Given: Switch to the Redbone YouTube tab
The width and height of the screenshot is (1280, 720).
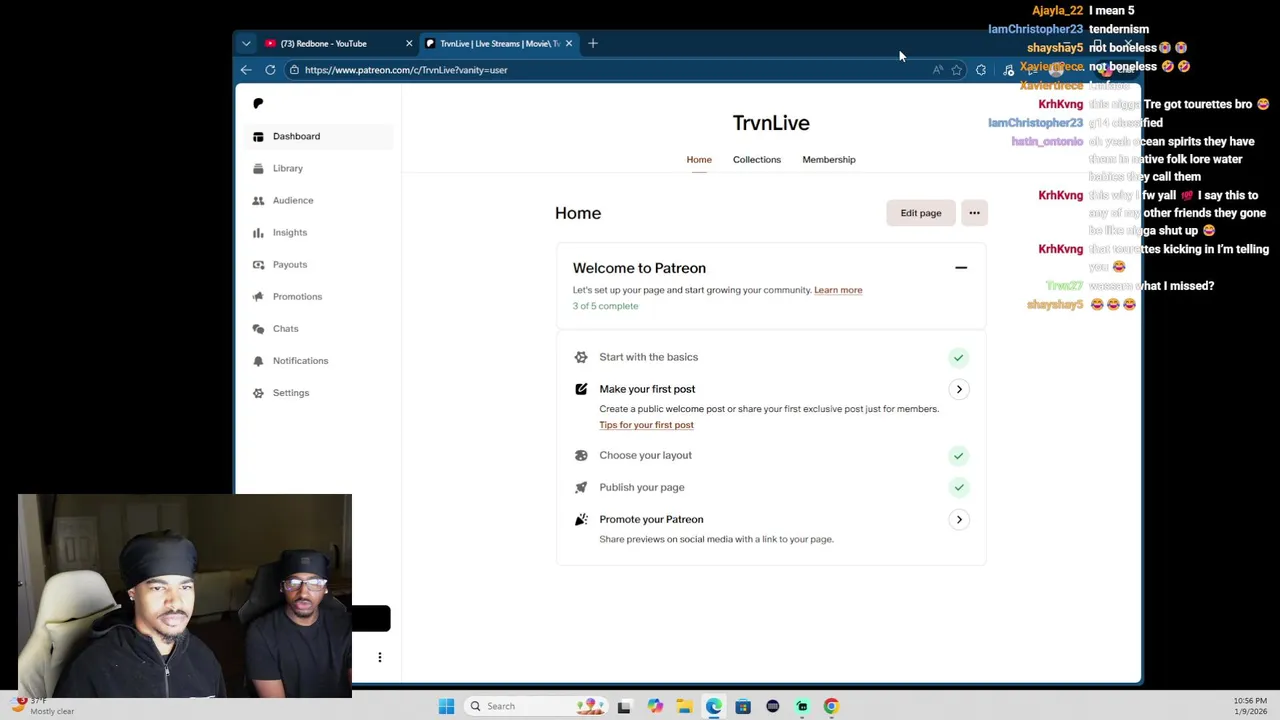Looking at the screenshot, I should tap(339, 43).
